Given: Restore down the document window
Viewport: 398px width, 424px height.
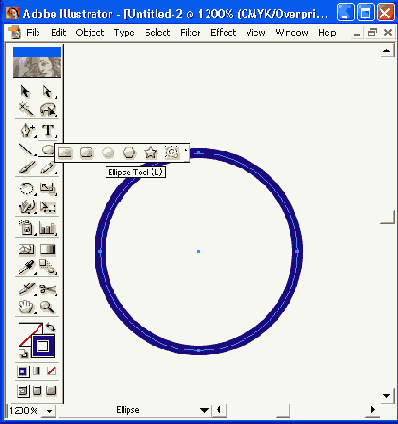Looking at the screenshot, I should [372, 32].
